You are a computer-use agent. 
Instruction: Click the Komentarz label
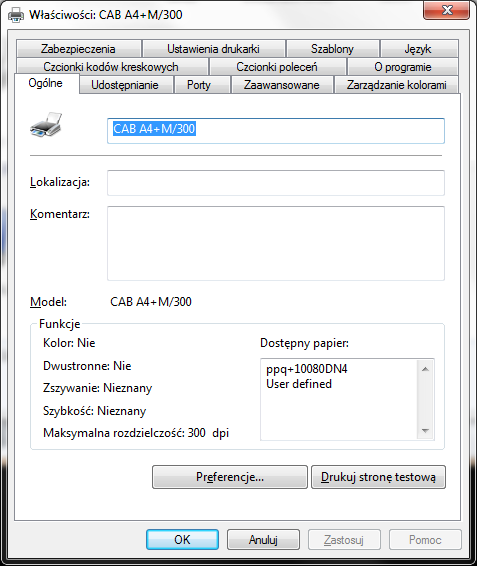[x=60, y=214]
